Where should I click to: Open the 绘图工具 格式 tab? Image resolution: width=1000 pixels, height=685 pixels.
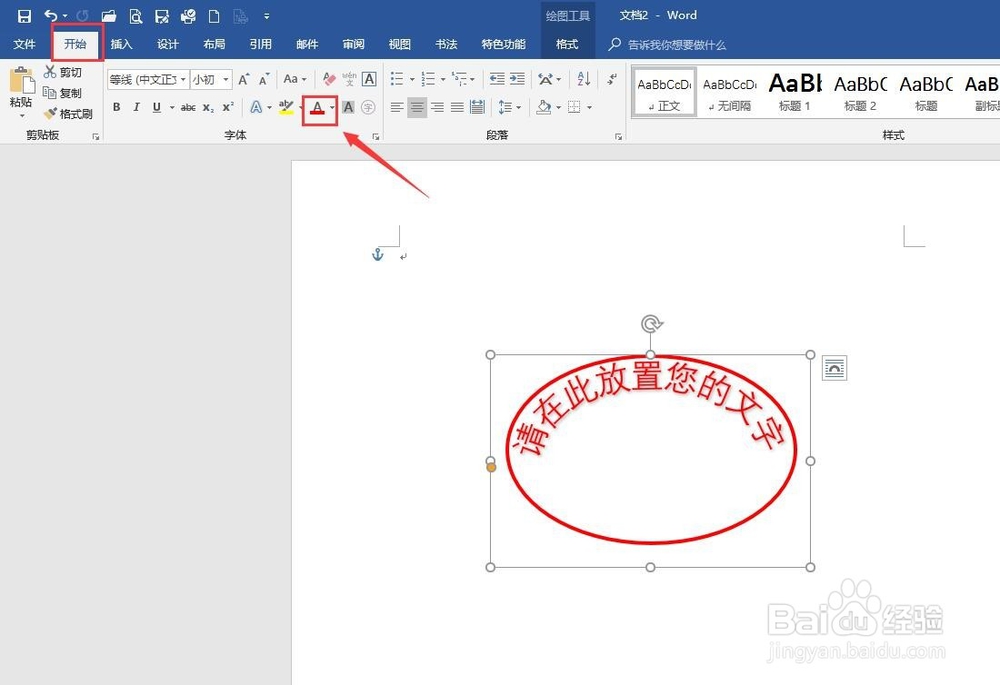coord(567,44)
